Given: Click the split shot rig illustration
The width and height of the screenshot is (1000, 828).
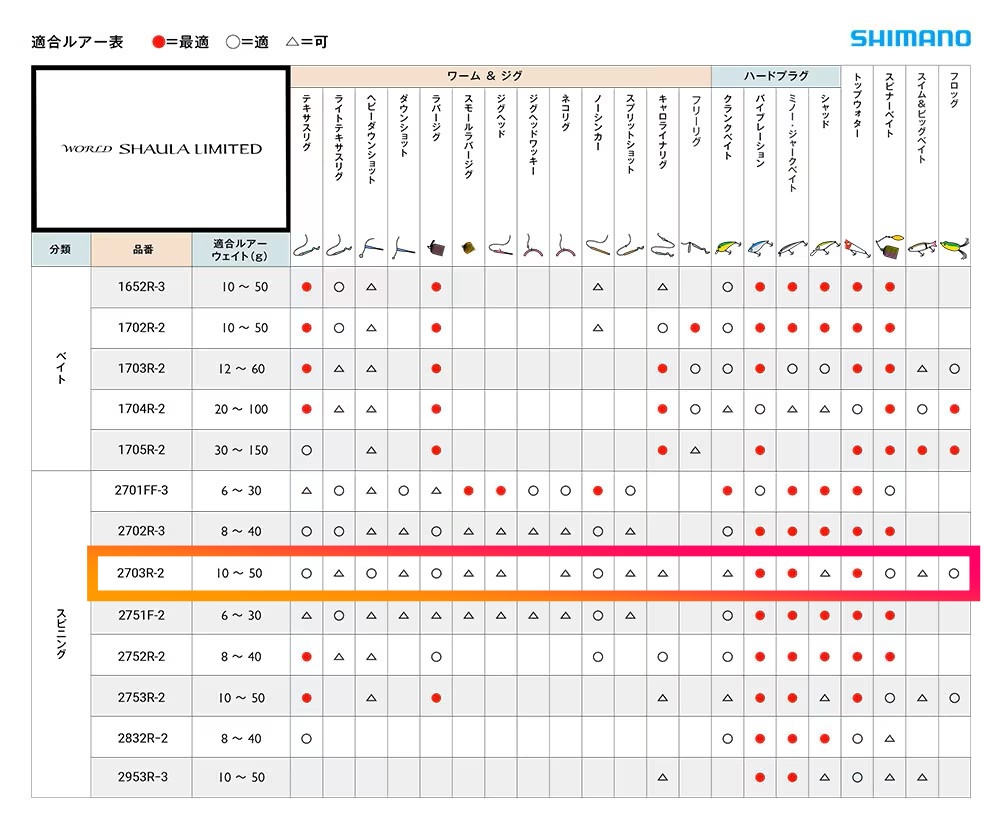Looking at the screenshot, I should [630, 246].
